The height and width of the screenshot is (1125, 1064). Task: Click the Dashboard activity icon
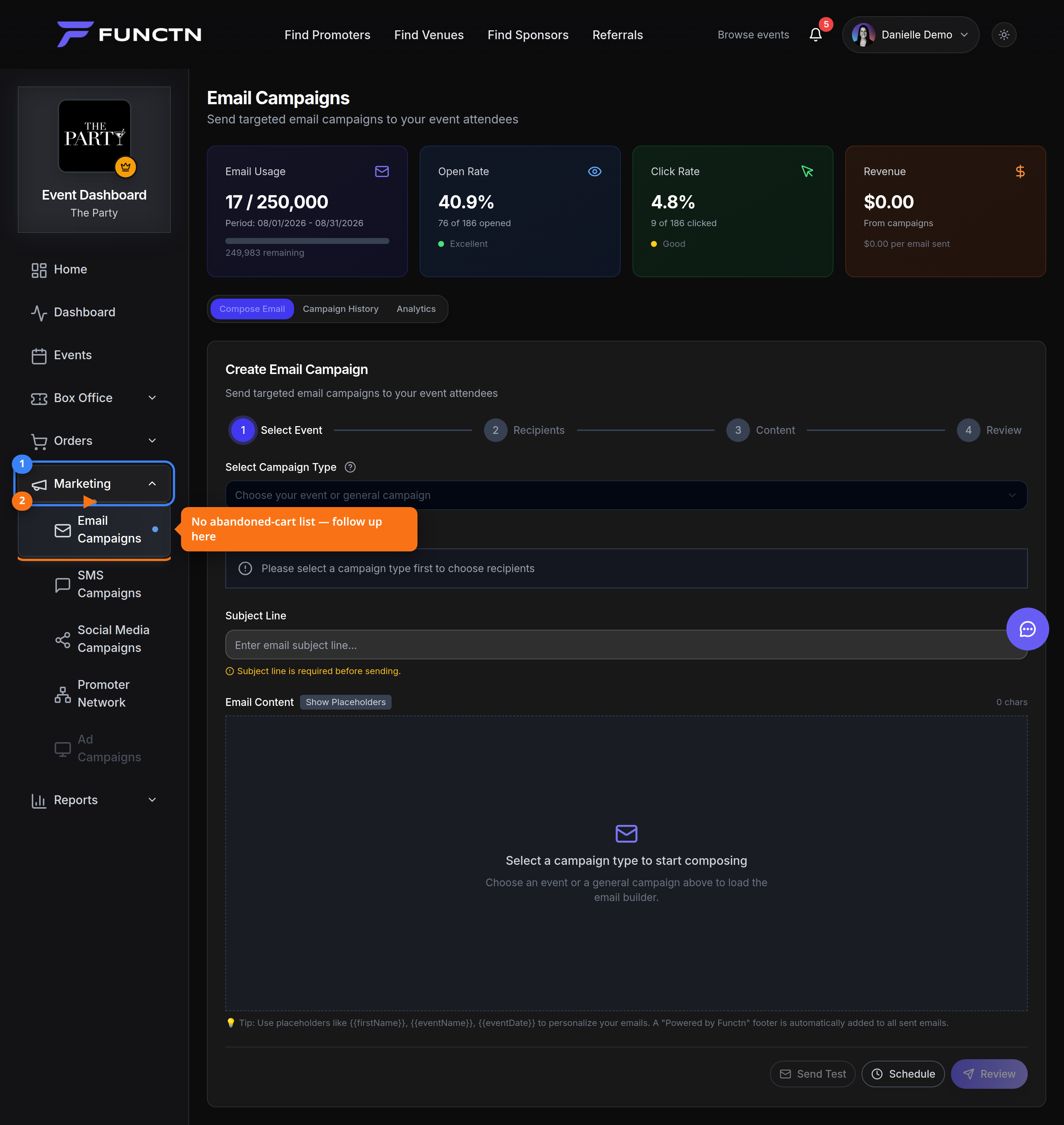tap(39, 313)
